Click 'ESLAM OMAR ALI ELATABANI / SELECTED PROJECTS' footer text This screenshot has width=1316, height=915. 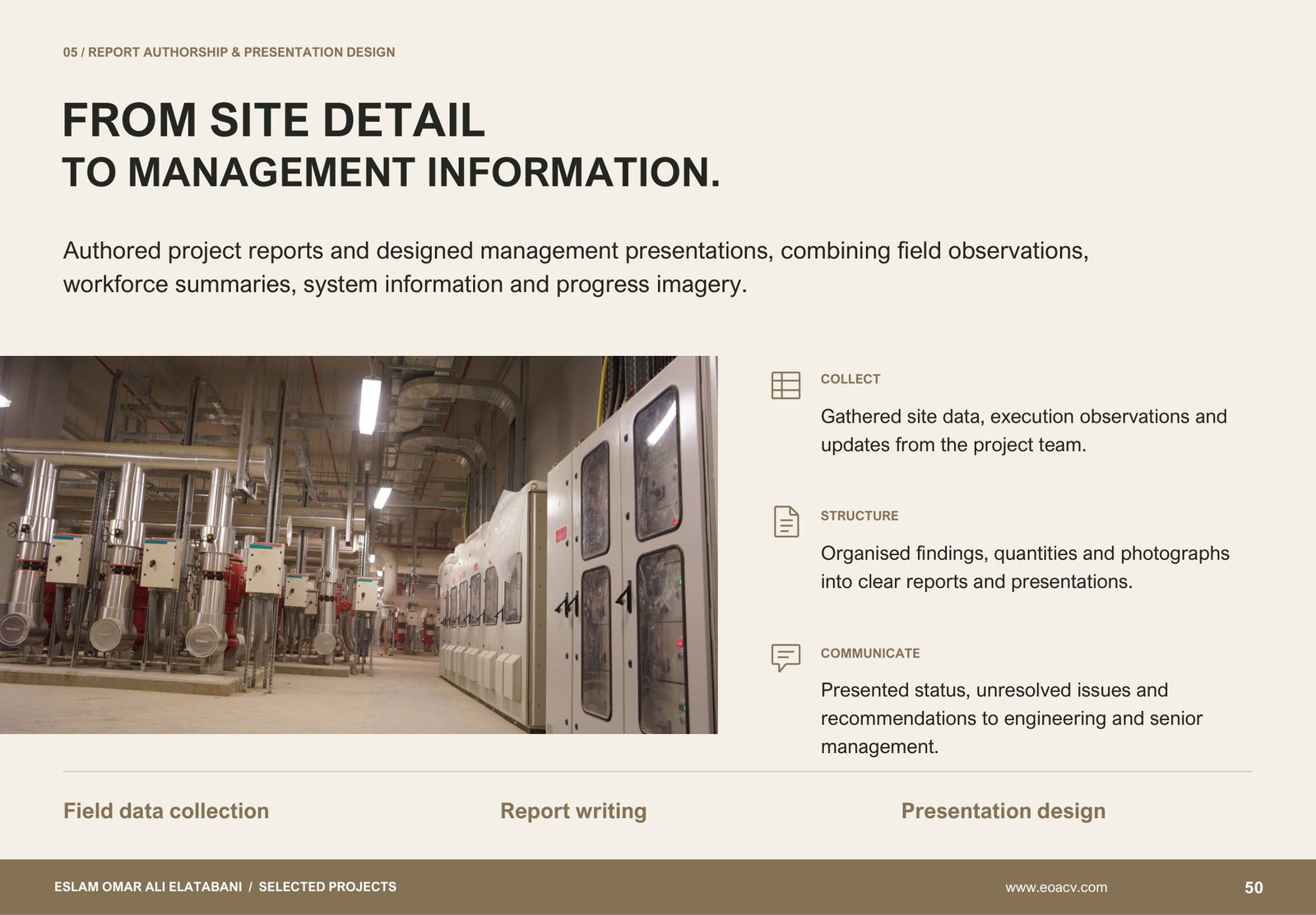225,887
